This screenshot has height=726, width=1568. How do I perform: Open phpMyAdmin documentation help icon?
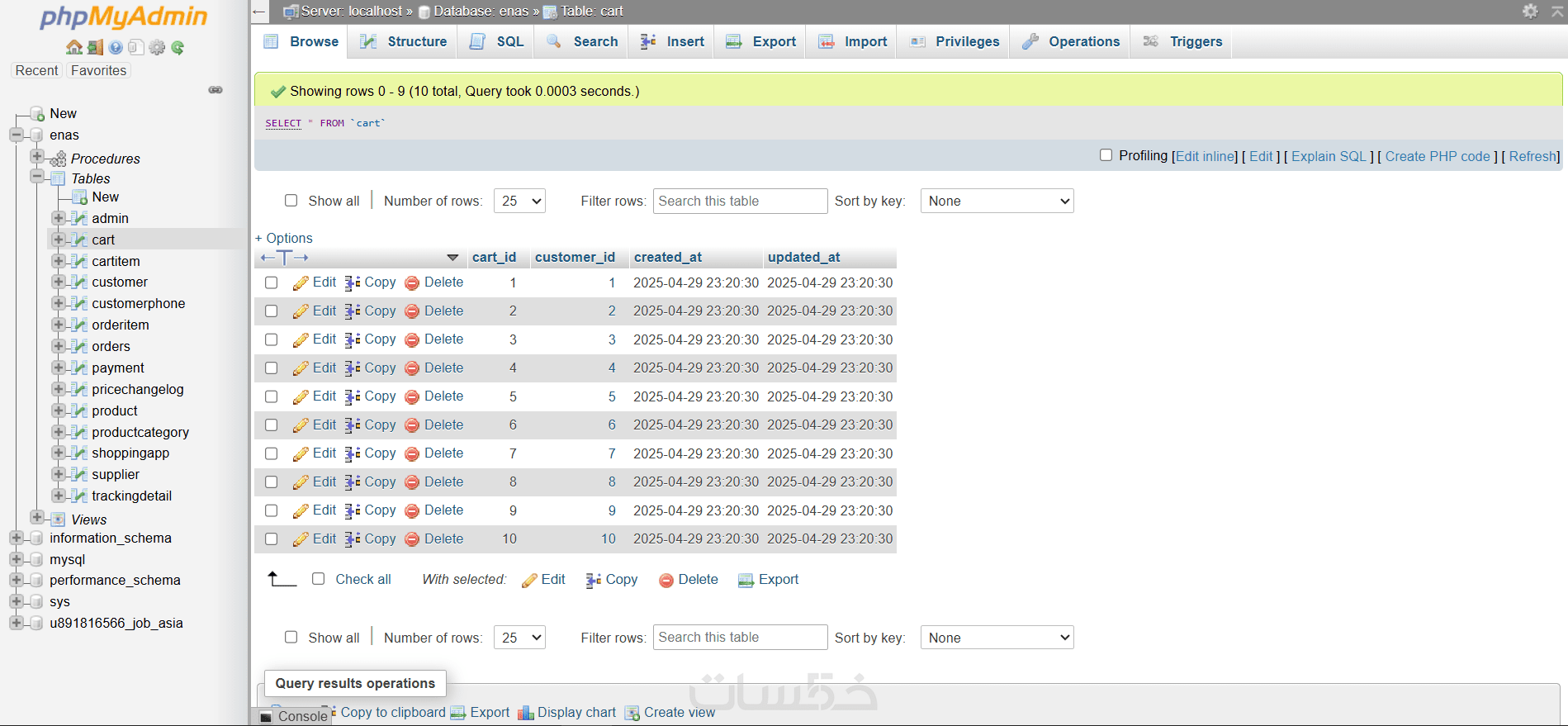pos(116,47)
